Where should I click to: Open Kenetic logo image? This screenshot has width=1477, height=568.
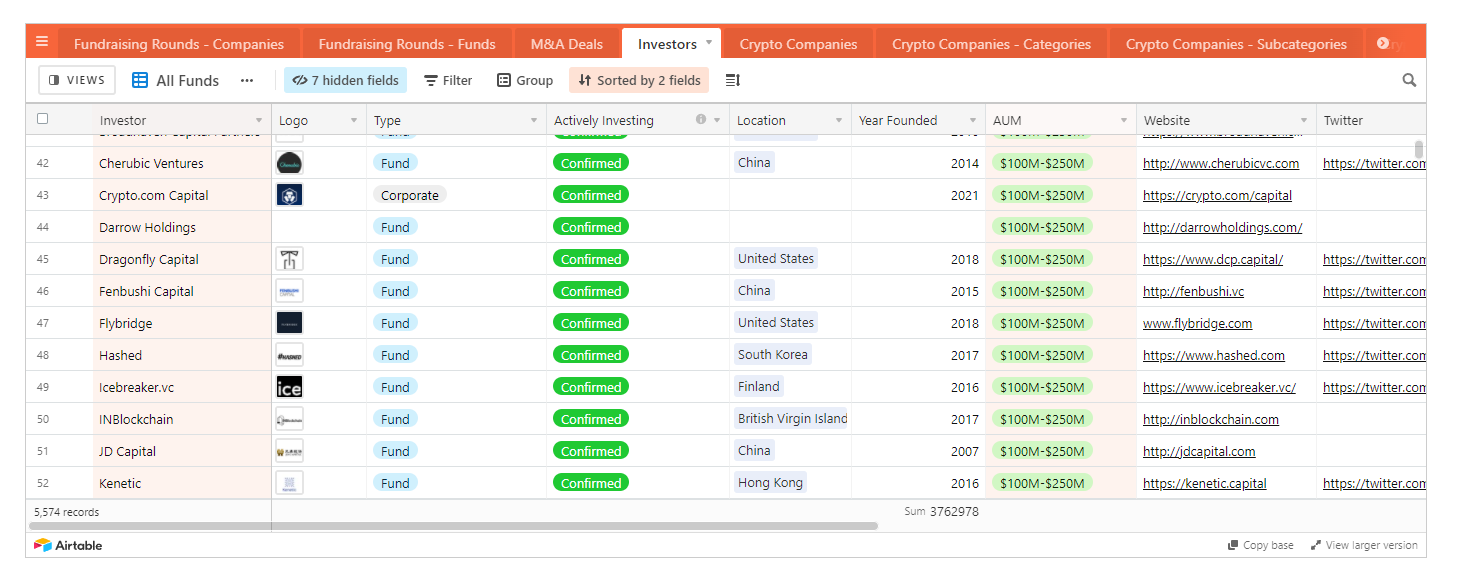[289, 483]
